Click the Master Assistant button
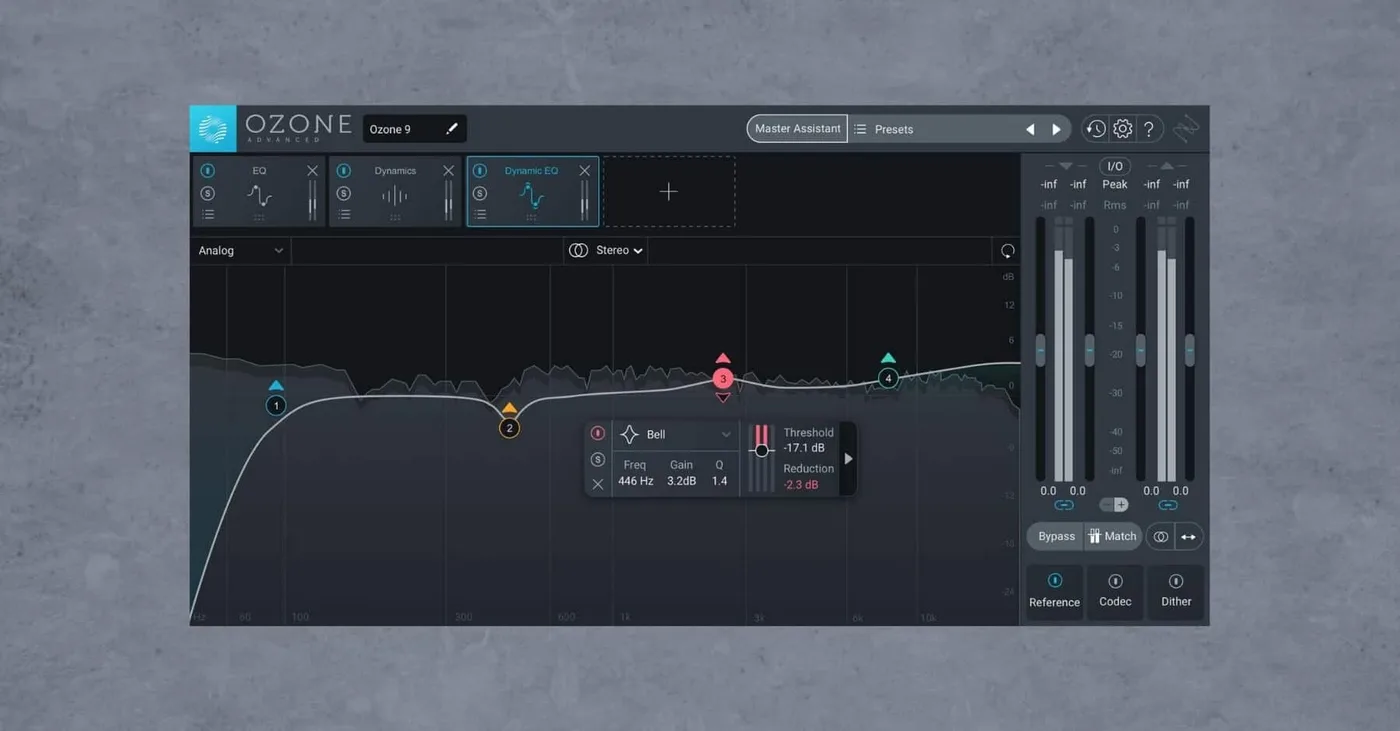The width and height of the screenshot is (1400, 731). click(x=797, y=129)
